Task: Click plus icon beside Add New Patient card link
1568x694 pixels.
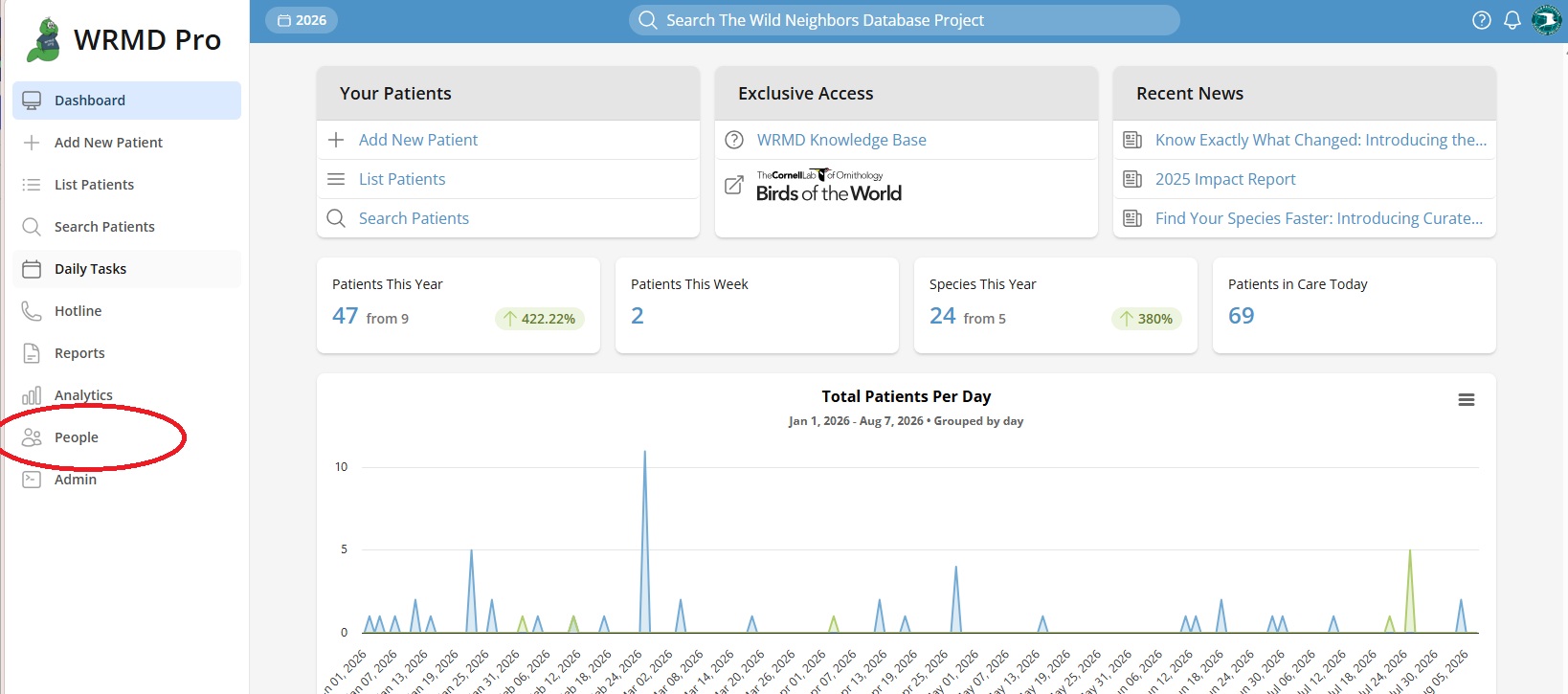Action: (x=336, y=140)
